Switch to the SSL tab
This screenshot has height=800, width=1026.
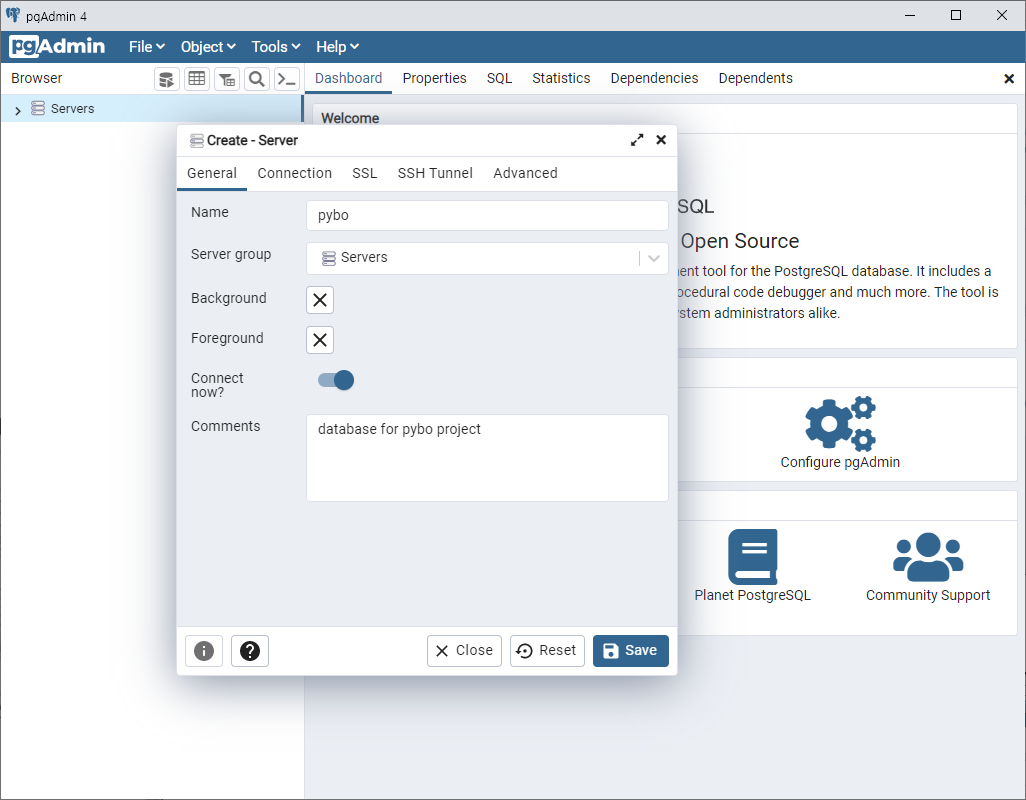(x=364, y=173)
